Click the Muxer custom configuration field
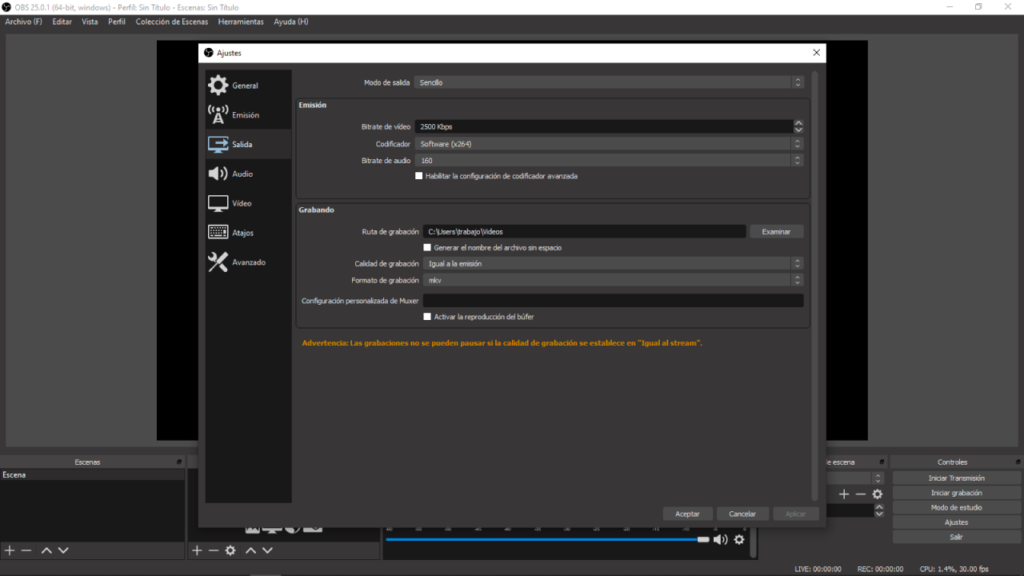The height and width of the screenshot is (576, 1024). click(613, 301)
